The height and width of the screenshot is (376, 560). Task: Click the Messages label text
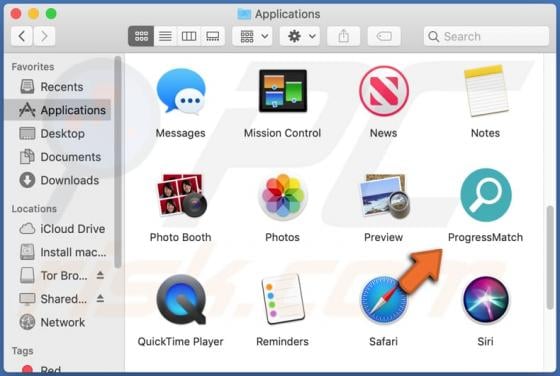pyautogui.click(x=181, y=133)
